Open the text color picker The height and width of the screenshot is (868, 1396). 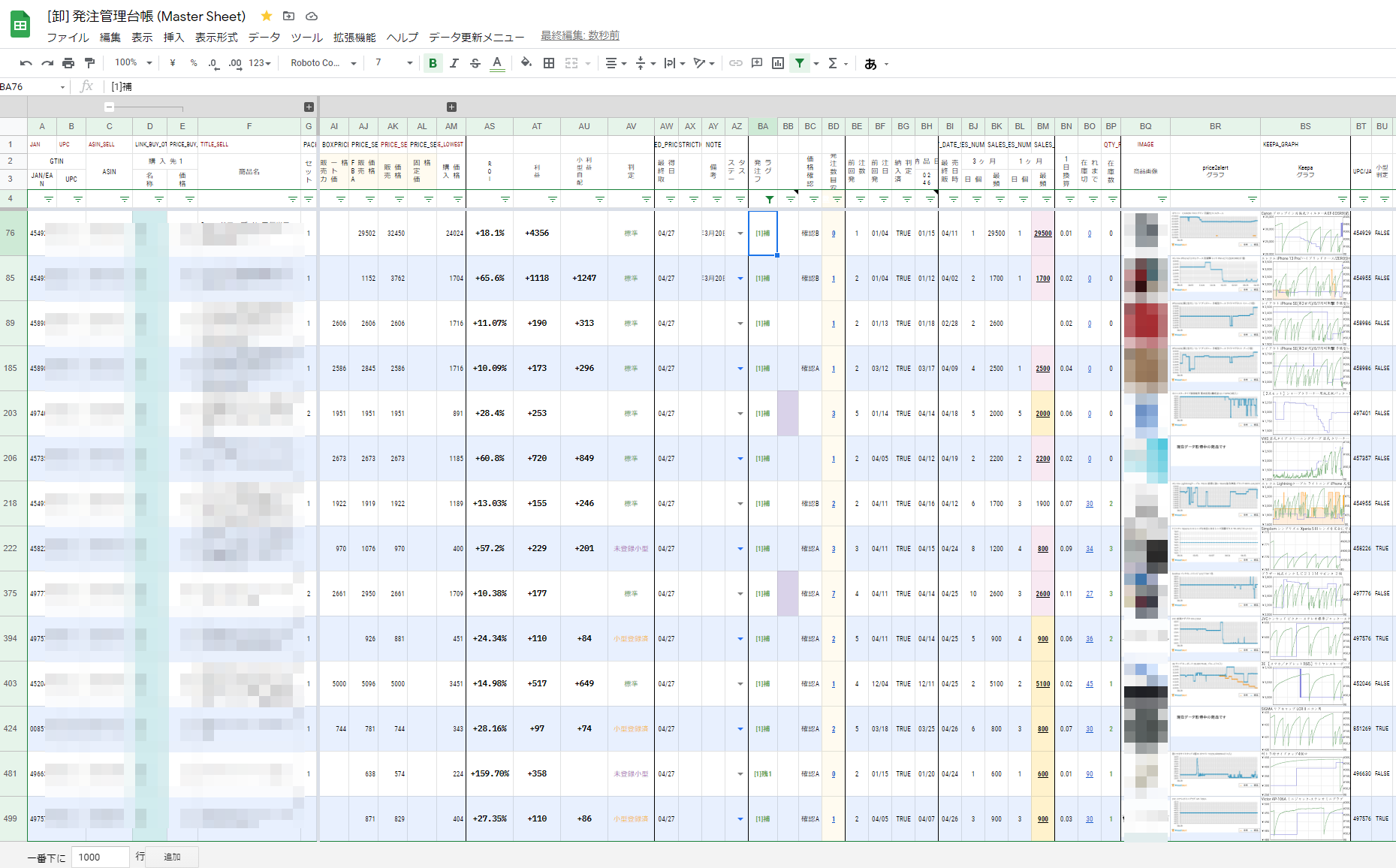[x=497, y=63]
